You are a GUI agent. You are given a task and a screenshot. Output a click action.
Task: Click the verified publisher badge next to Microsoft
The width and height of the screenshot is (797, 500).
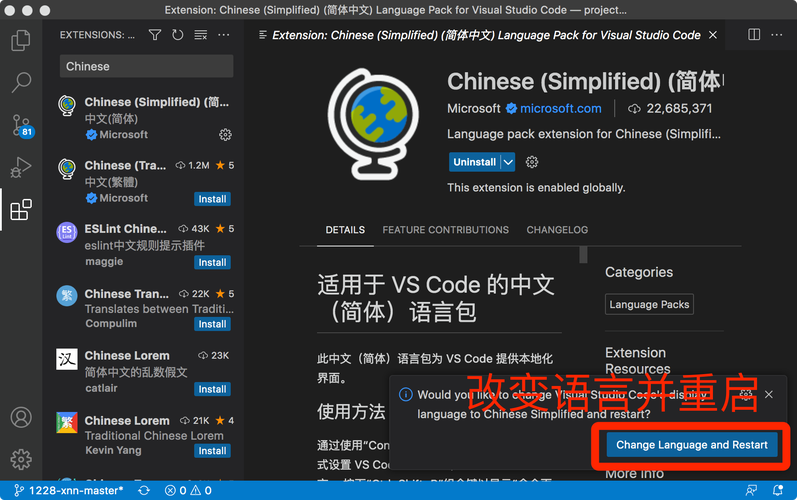tap(511, 108)
